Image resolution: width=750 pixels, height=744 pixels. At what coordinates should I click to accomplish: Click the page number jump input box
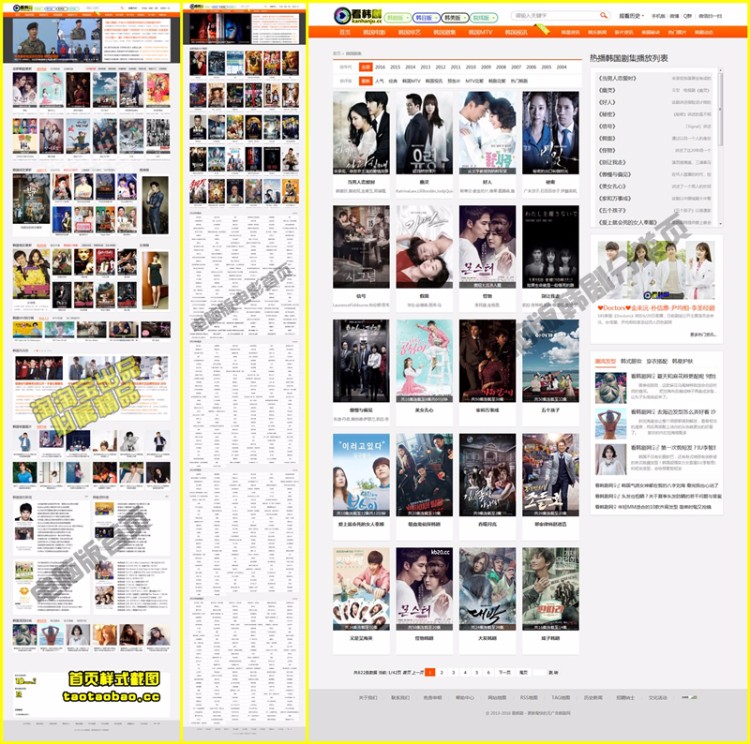tap(540, 672)
